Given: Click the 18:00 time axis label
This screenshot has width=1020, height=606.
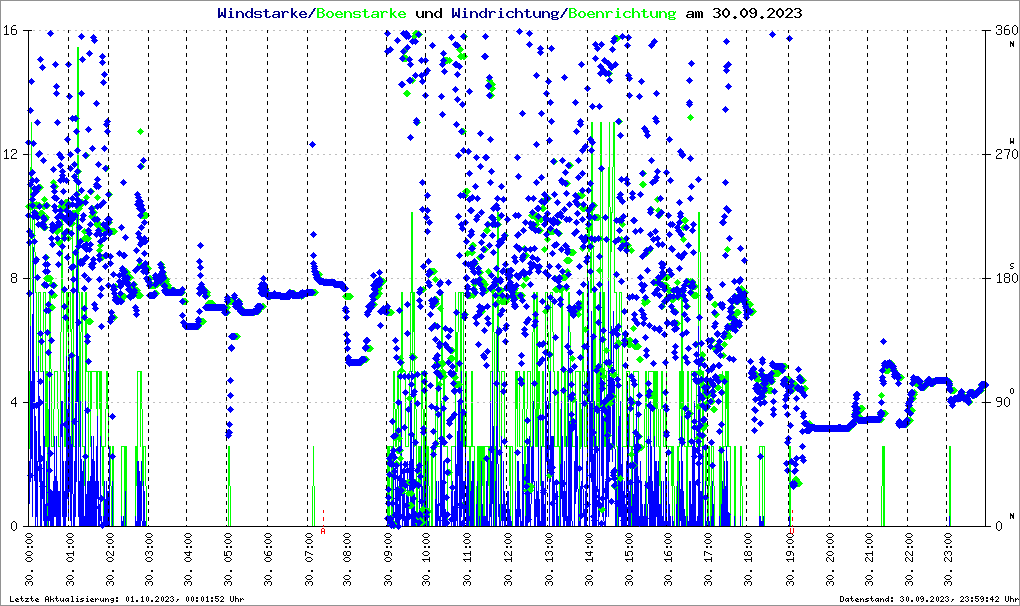Looking at the screenshot, I should click(747, 559).
